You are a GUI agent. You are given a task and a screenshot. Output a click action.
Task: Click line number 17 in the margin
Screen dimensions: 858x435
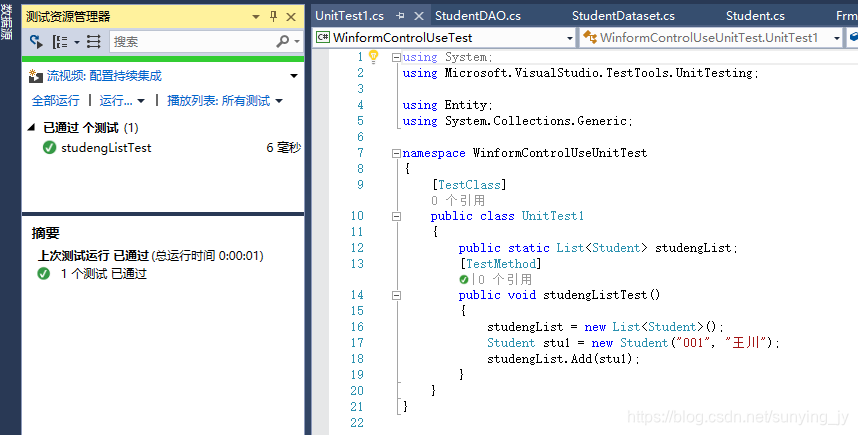point(357,343)
